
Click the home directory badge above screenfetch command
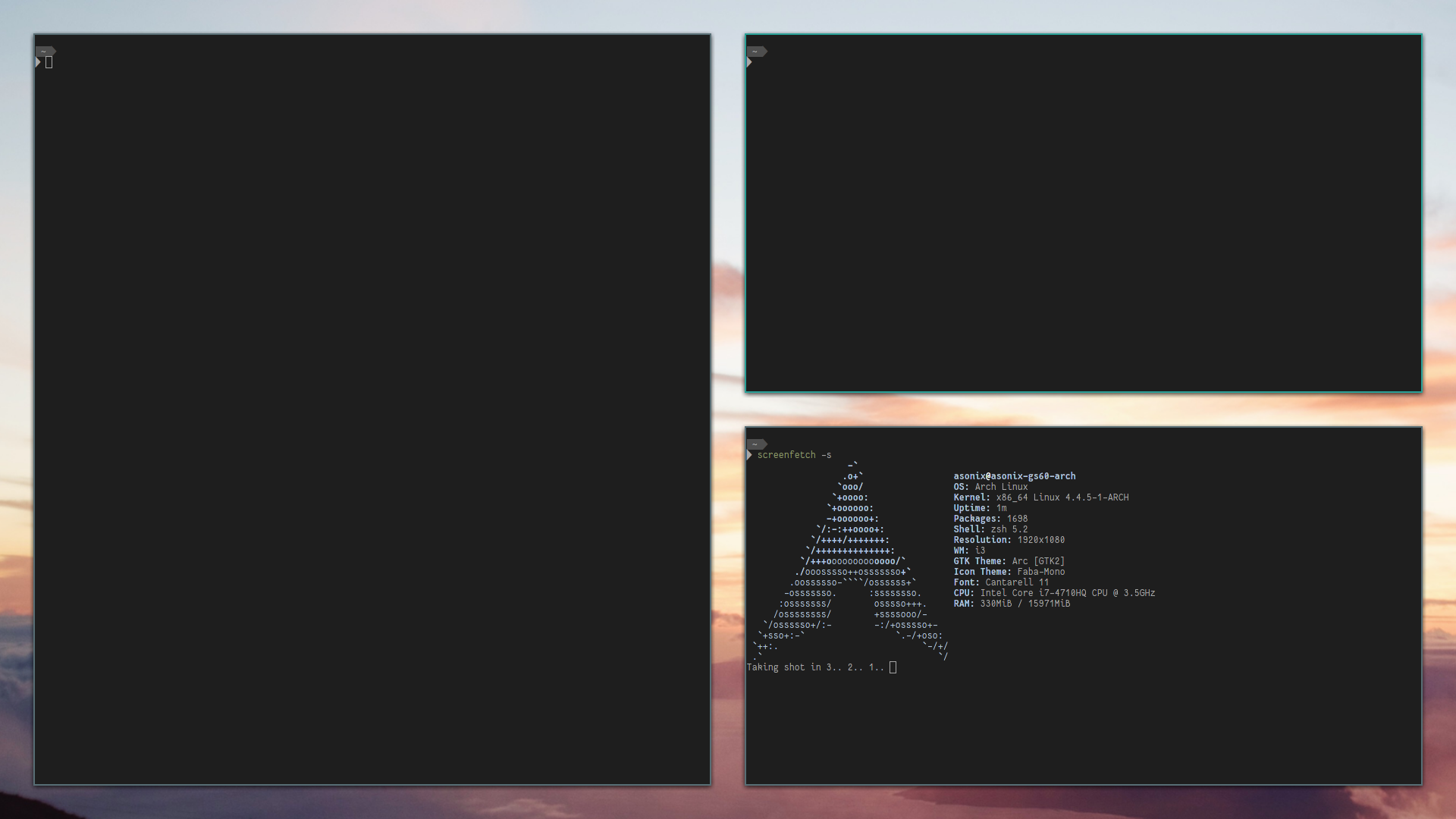point(756,444)
